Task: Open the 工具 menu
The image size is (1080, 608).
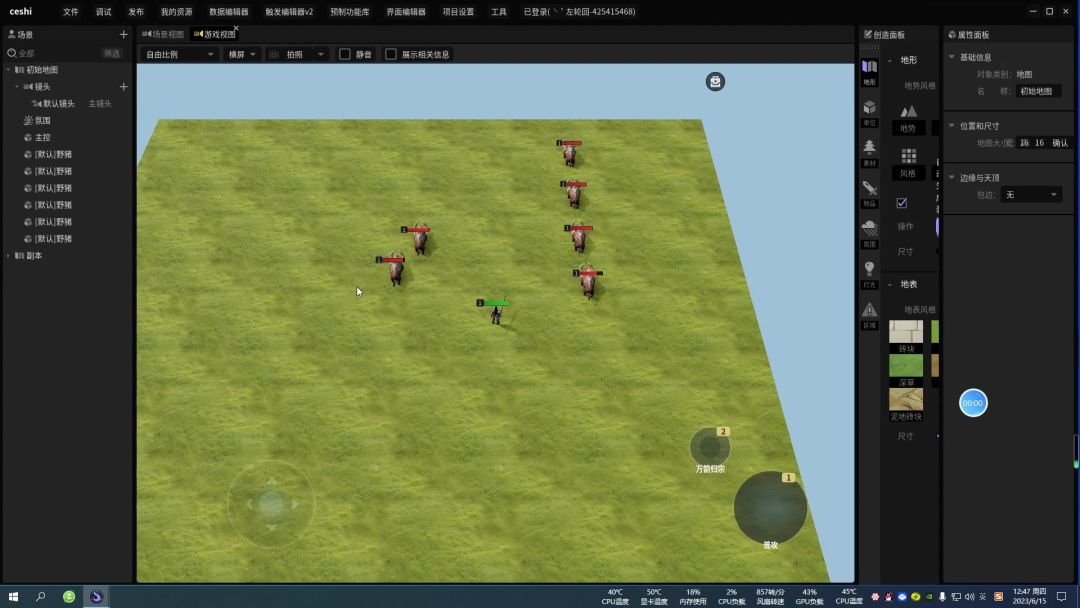Action: [499, 12]
